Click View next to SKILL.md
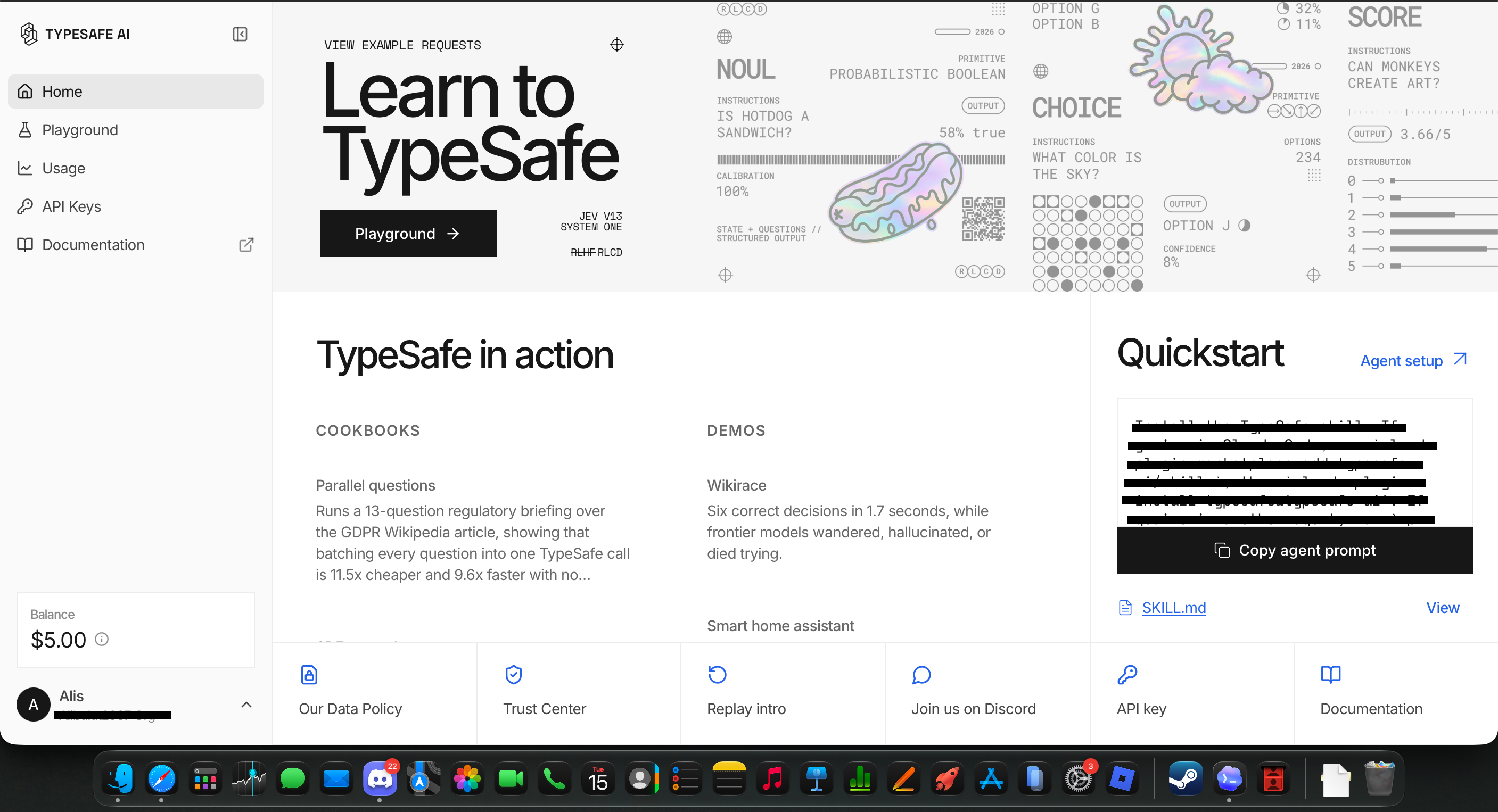 point(1442,607)
